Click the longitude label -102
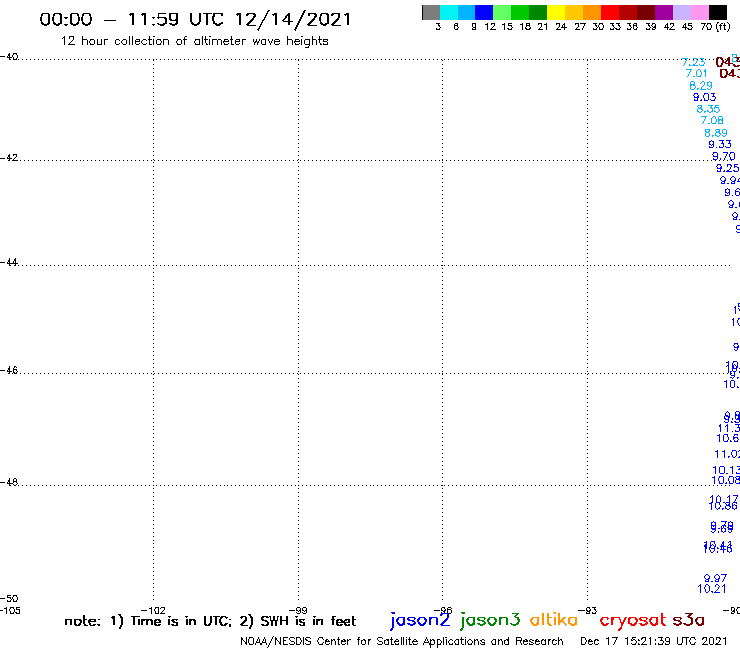 (x=153, y=611)
